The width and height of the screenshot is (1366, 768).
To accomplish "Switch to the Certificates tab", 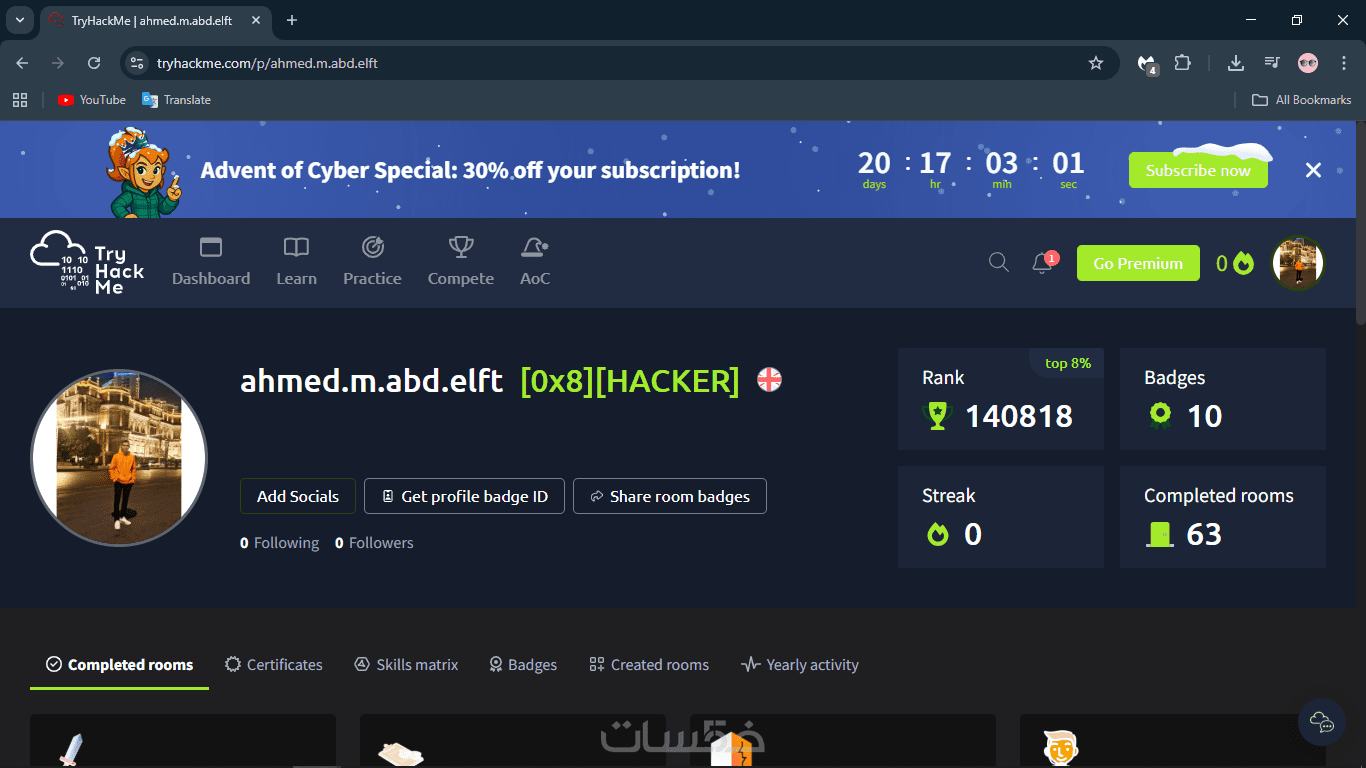I will [x=274, y=665].
